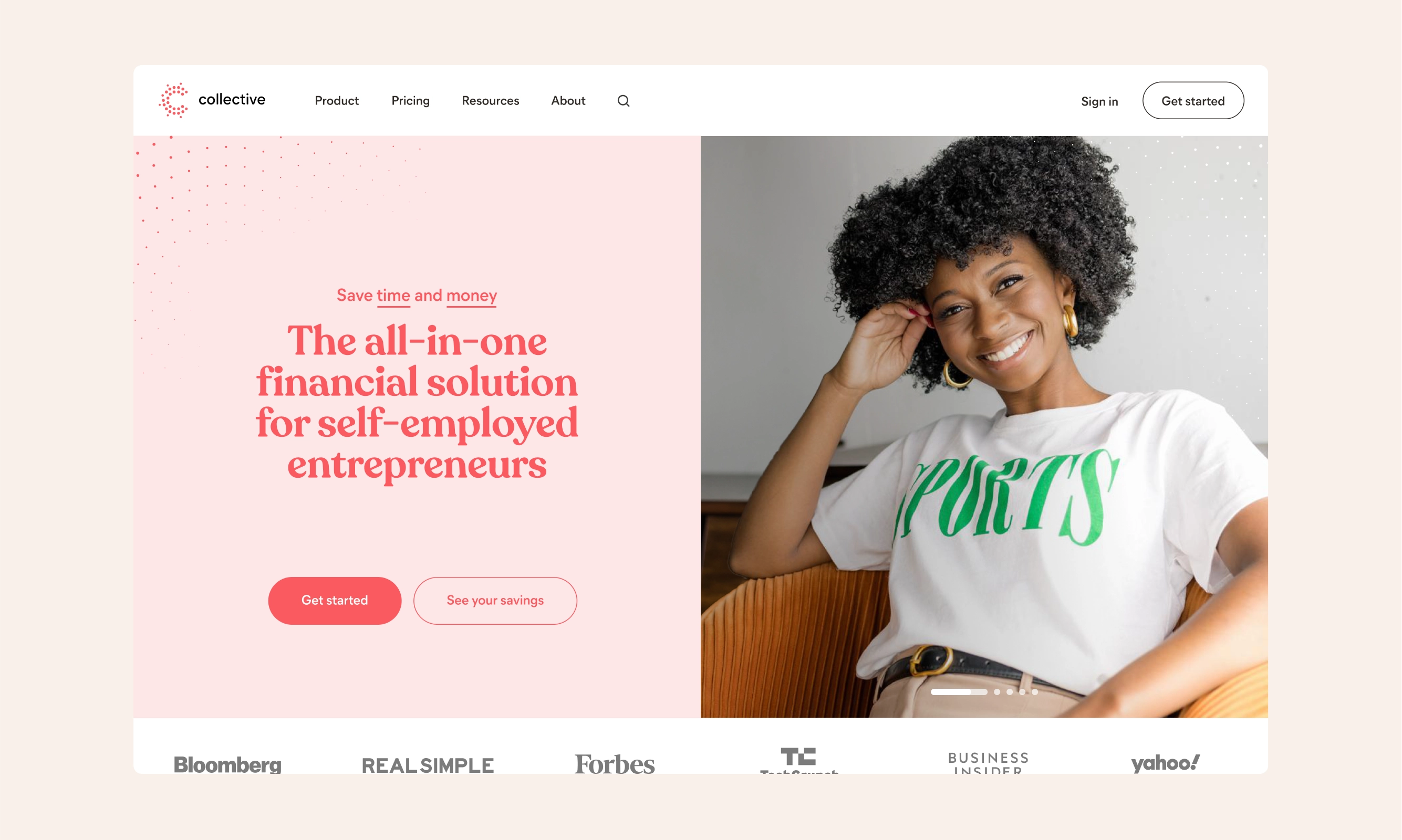1402x840 pixels.
Task: Open the Pricing page from the nav bar
Action: 411,101
